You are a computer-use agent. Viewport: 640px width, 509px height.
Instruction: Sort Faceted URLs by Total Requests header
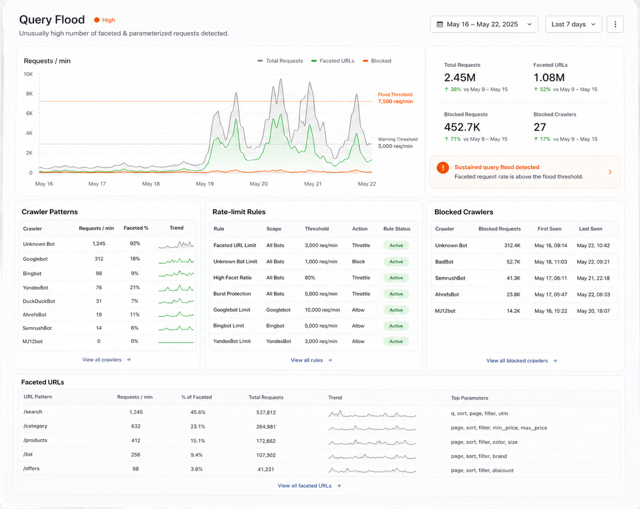pyautogui.click(x=266, y=397)
